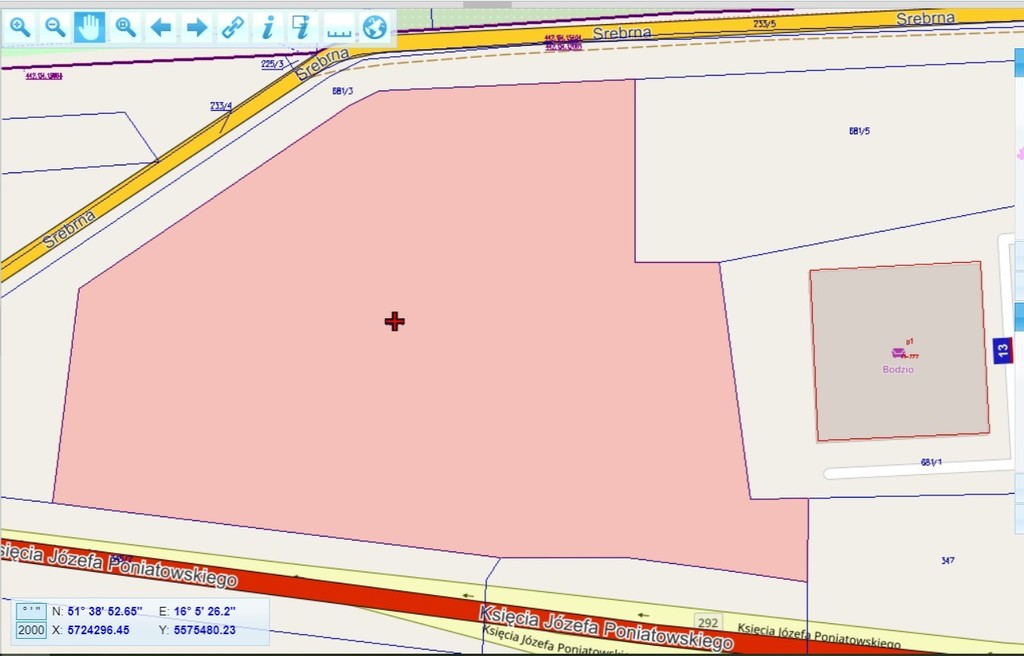The image size is (1024, 656).
Task: Choose the zoom-to-selection magnifier tool
Action: click(x=125, y=27)
